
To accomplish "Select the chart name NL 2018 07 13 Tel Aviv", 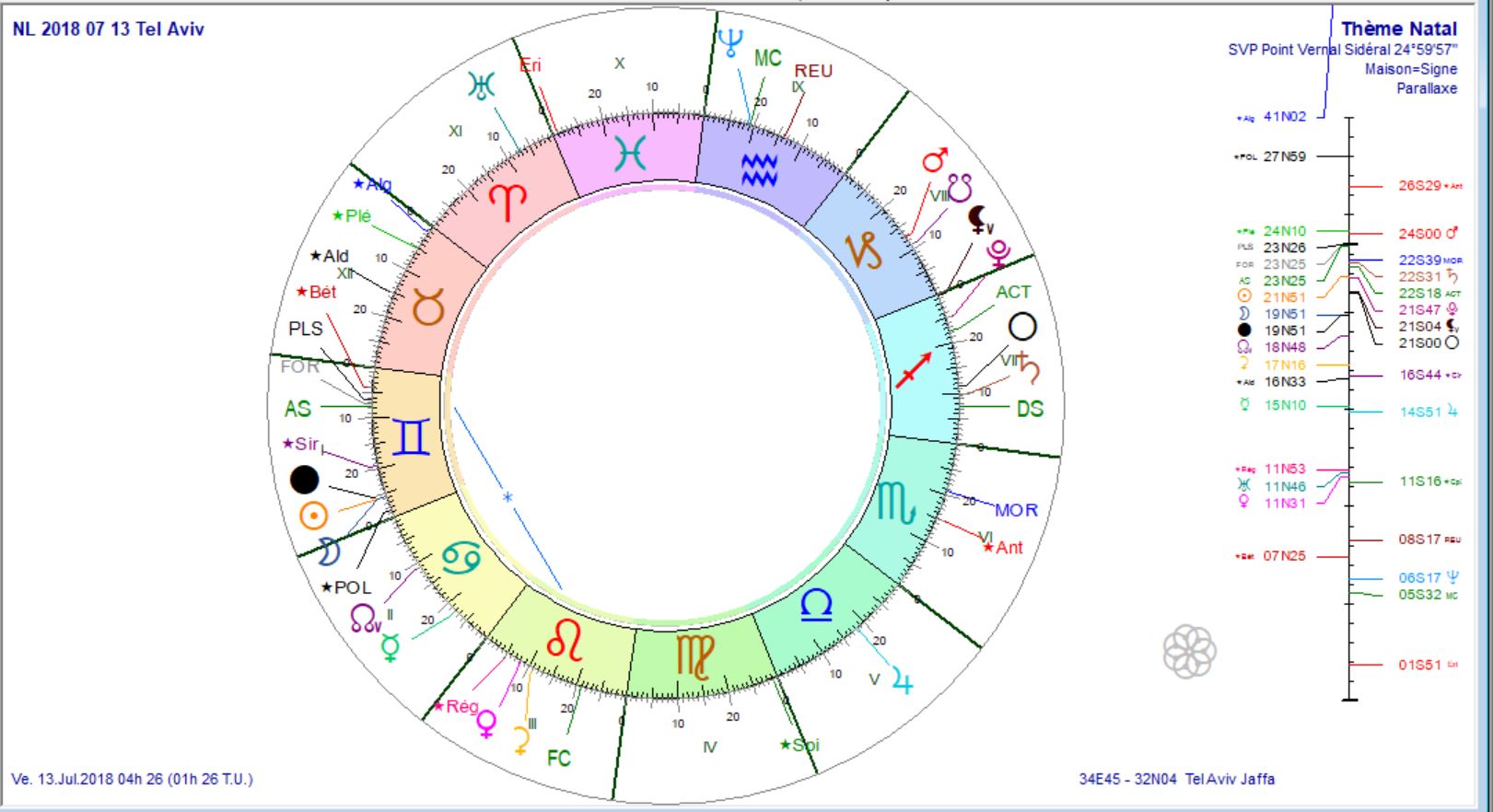I will click(x=109, y=29).
